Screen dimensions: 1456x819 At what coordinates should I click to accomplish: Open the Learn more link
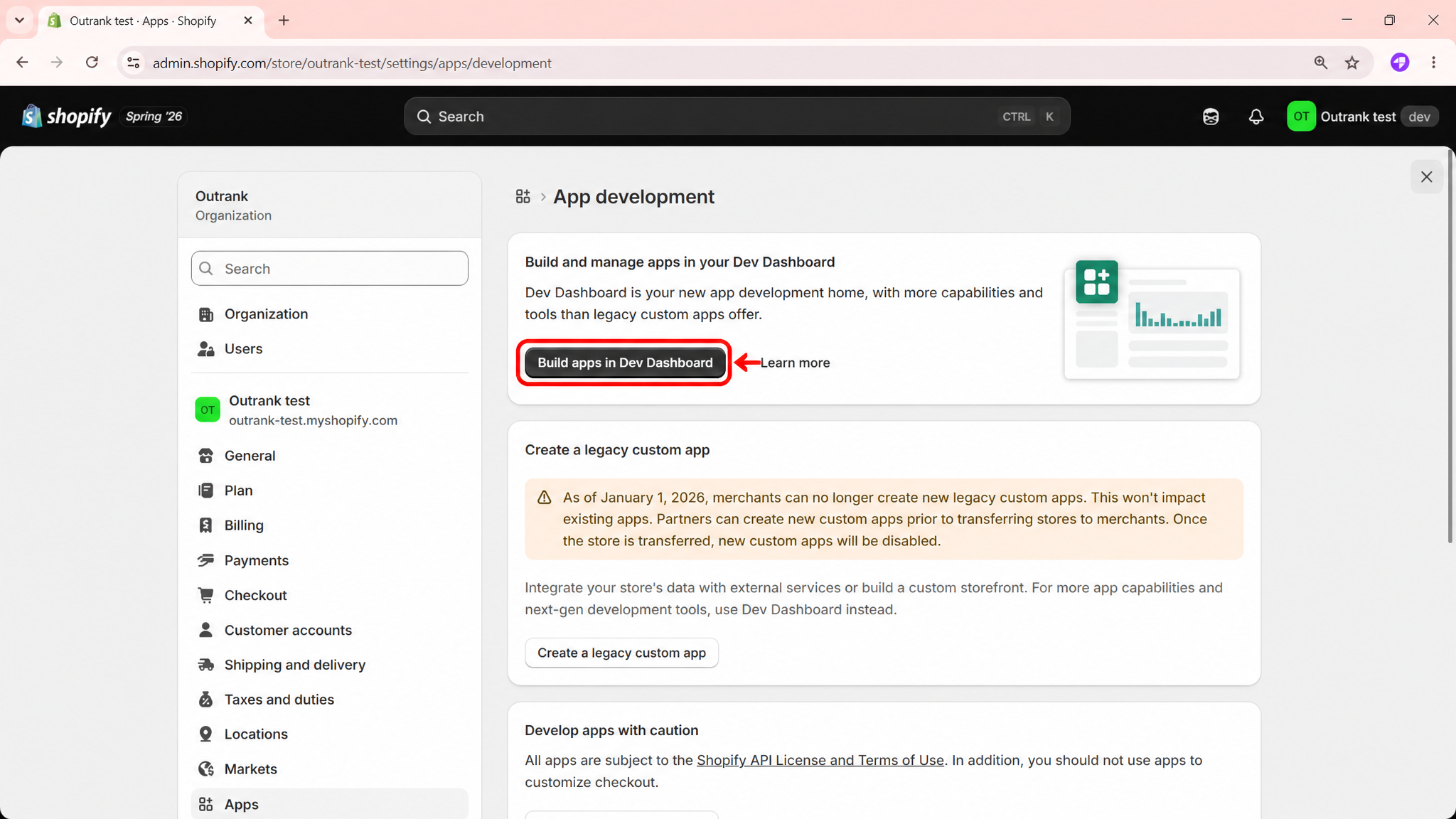(795, 363)
